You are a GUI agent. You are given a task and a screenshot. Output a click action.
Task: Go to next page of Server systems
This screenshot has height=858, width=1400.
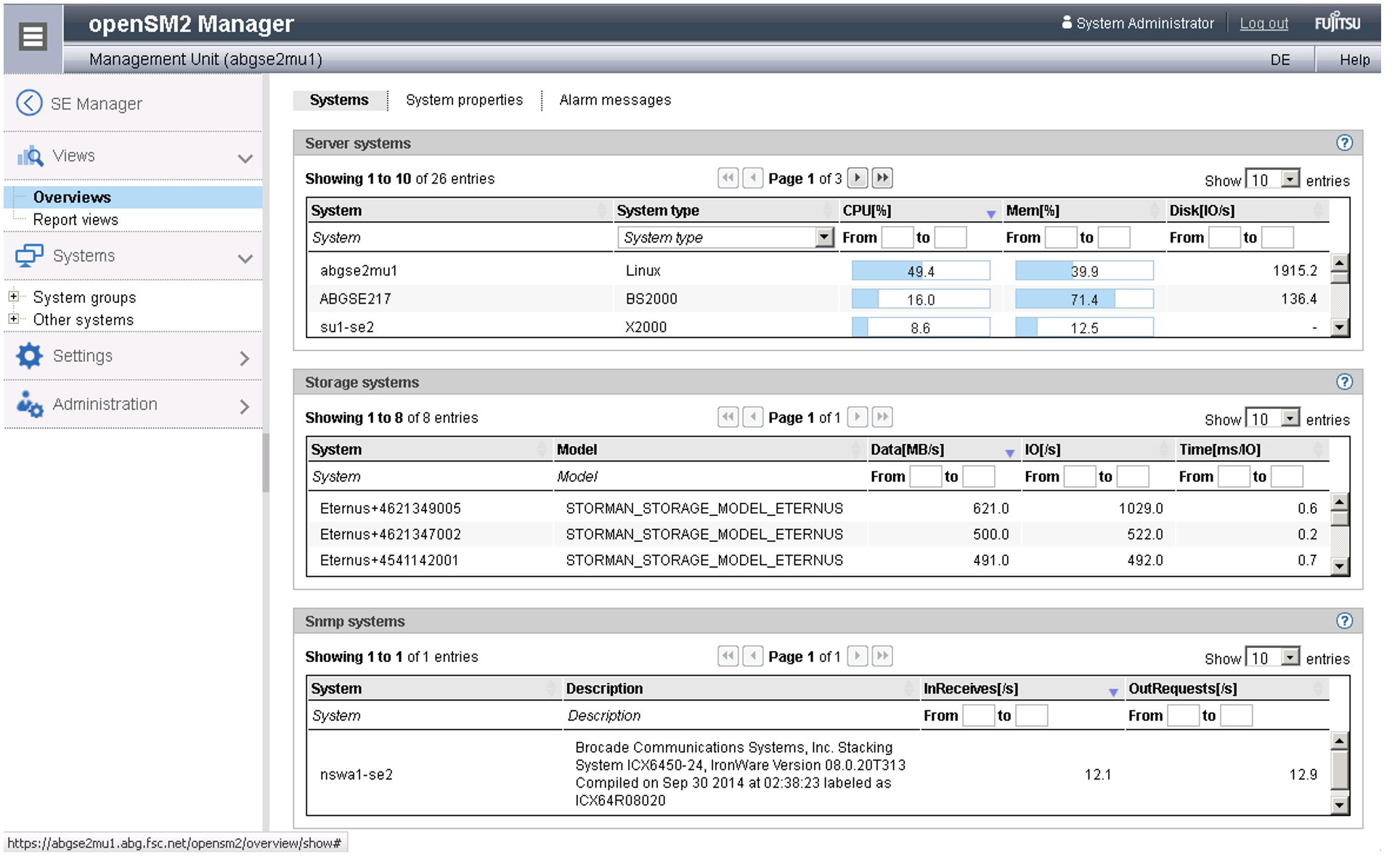[x=857, y=178]
